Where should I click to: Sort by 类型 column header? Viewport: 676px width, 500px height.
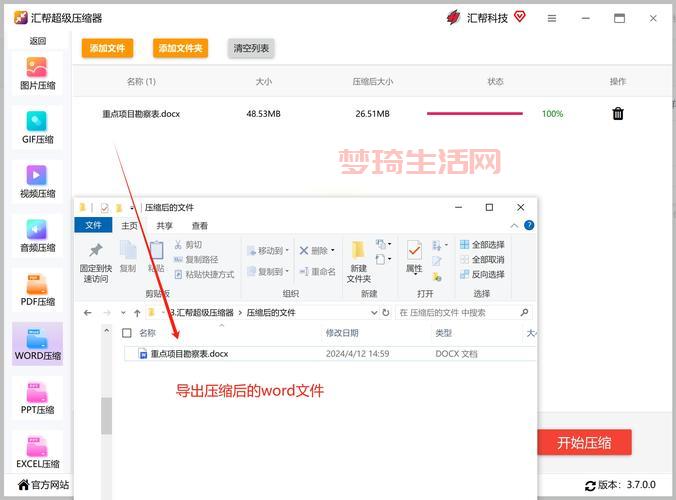(444, 333)
